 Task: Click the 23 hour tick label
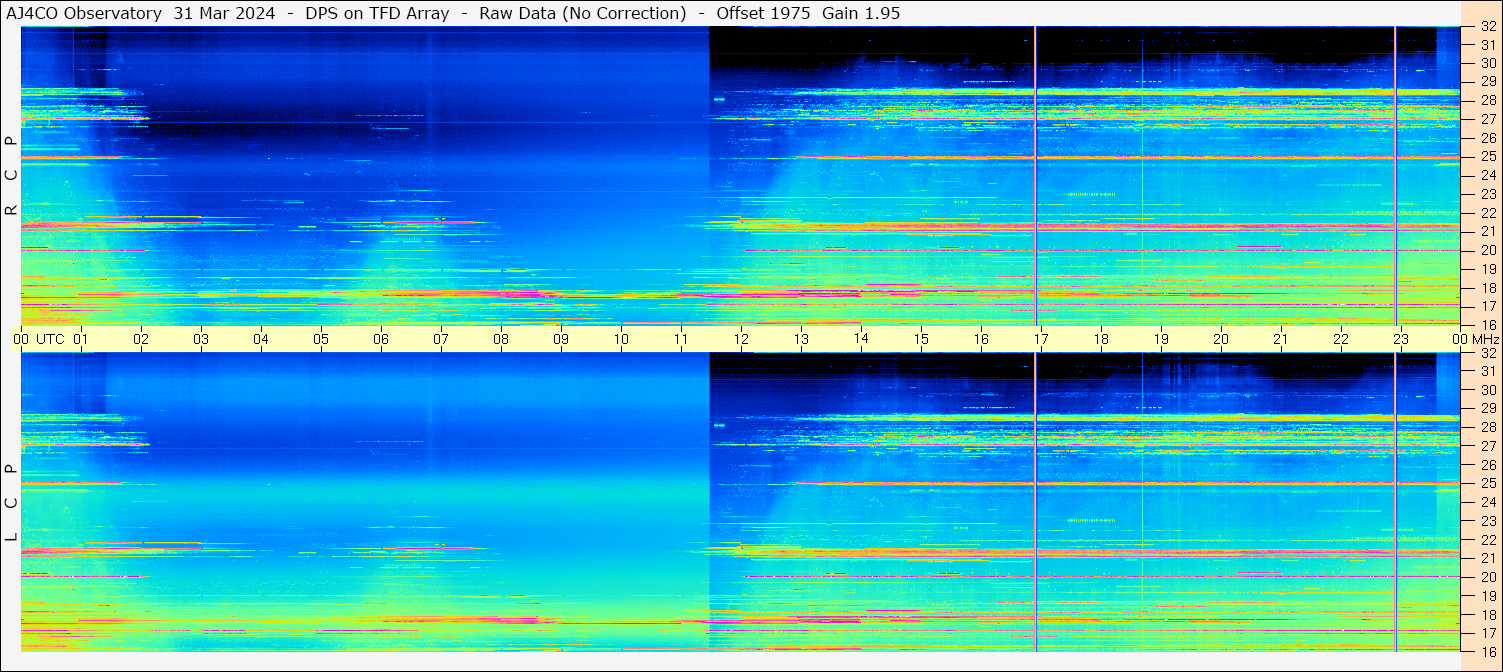click(x=1401, y=339)
